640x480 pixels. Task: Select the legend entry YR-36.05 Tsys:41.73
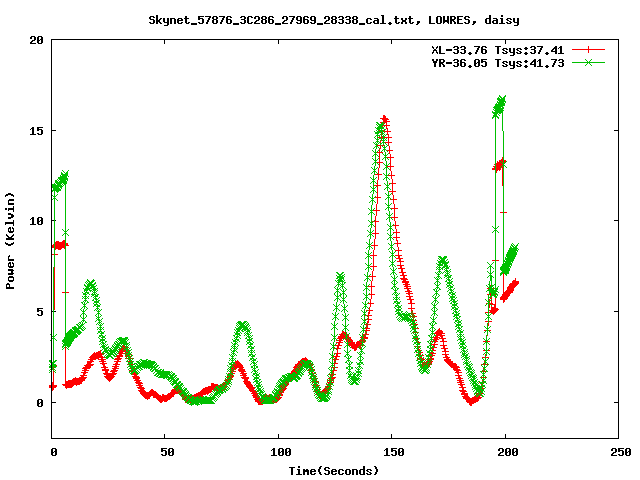pyautogui.click(x=498, y=63)
